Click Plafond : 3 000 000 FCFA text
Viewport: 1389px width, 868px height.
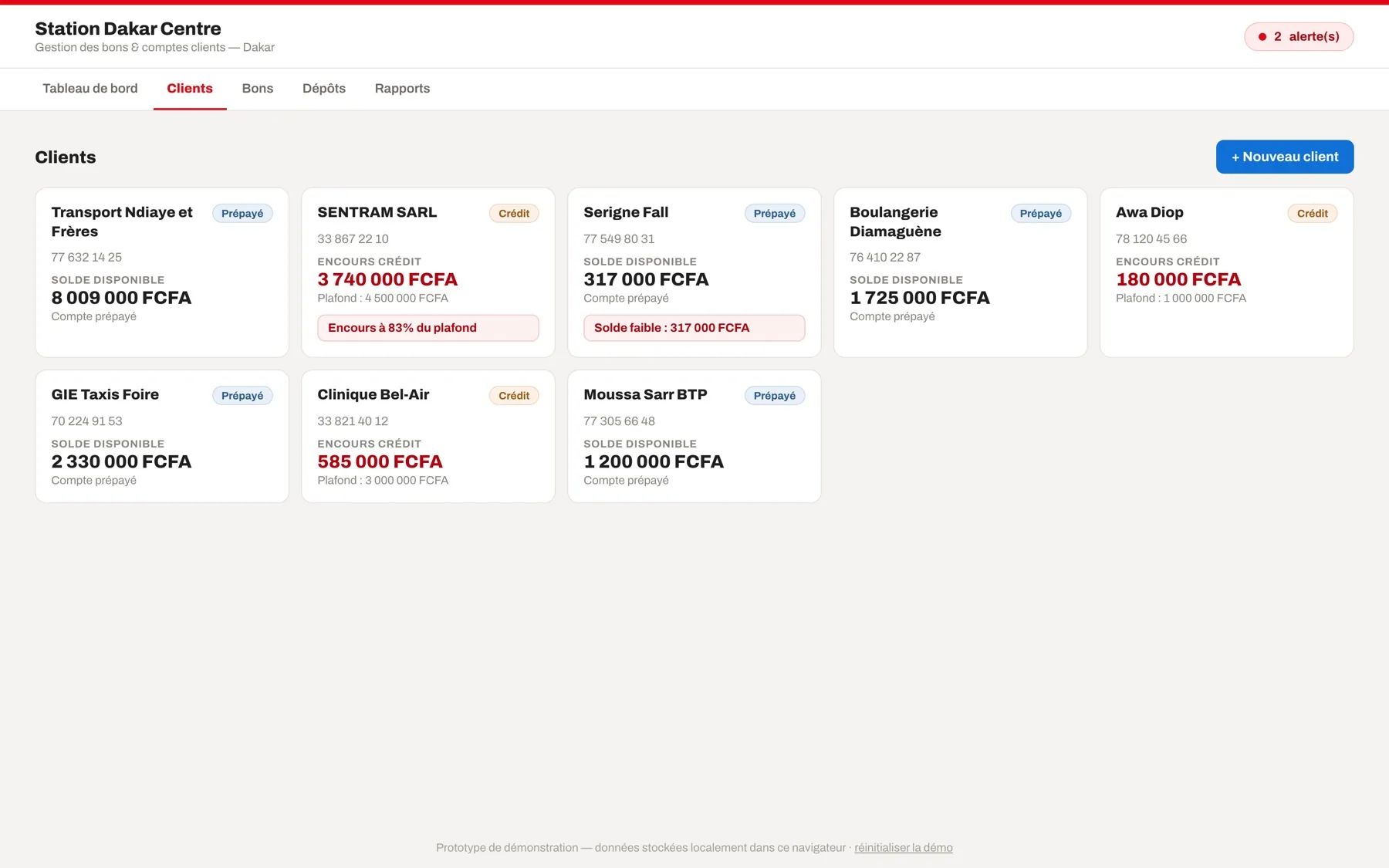pyautogui.click(x=383, y=481)
